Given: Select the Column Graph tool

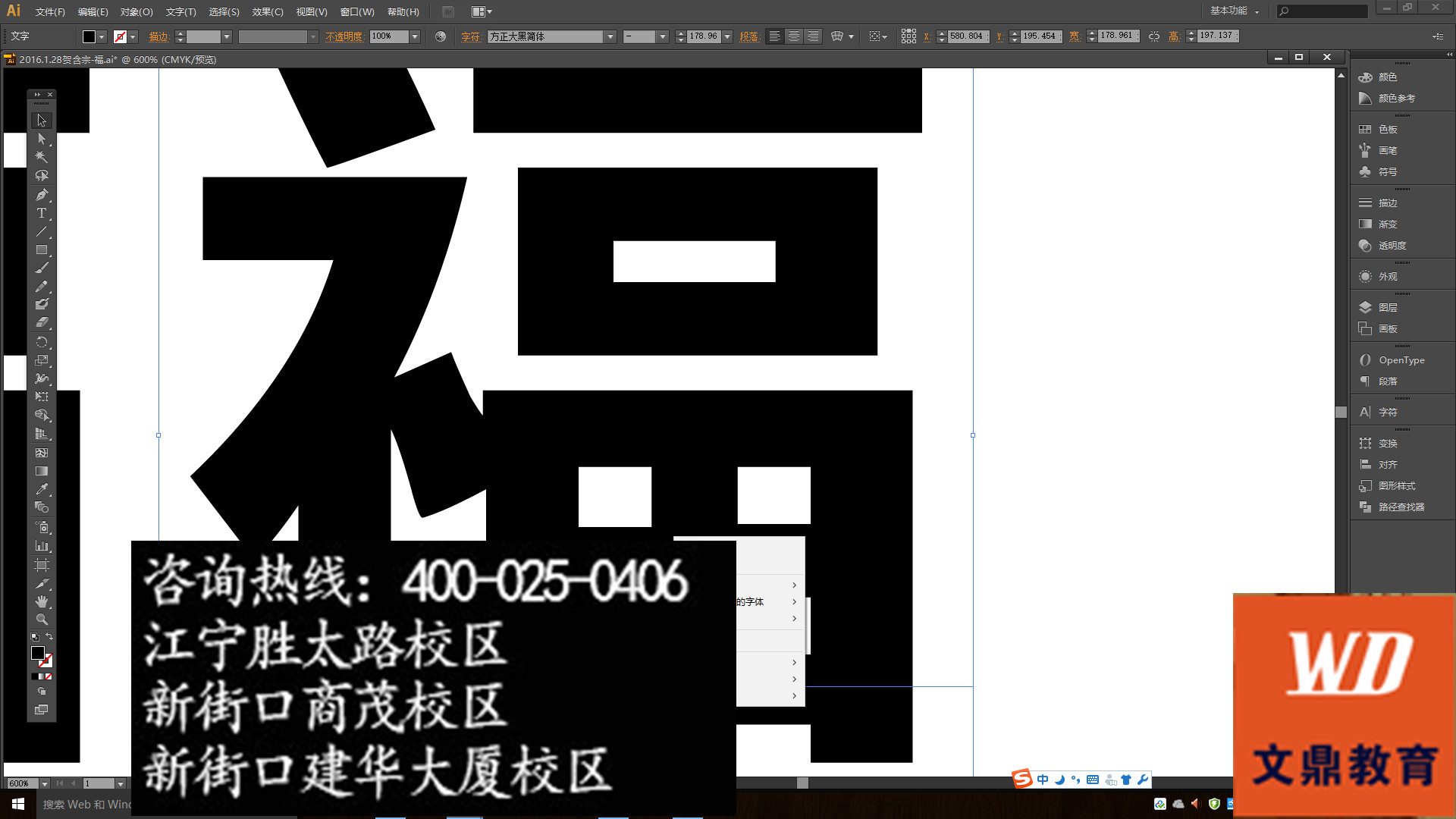Looking at the screenshot, I should tap(42, 546).
